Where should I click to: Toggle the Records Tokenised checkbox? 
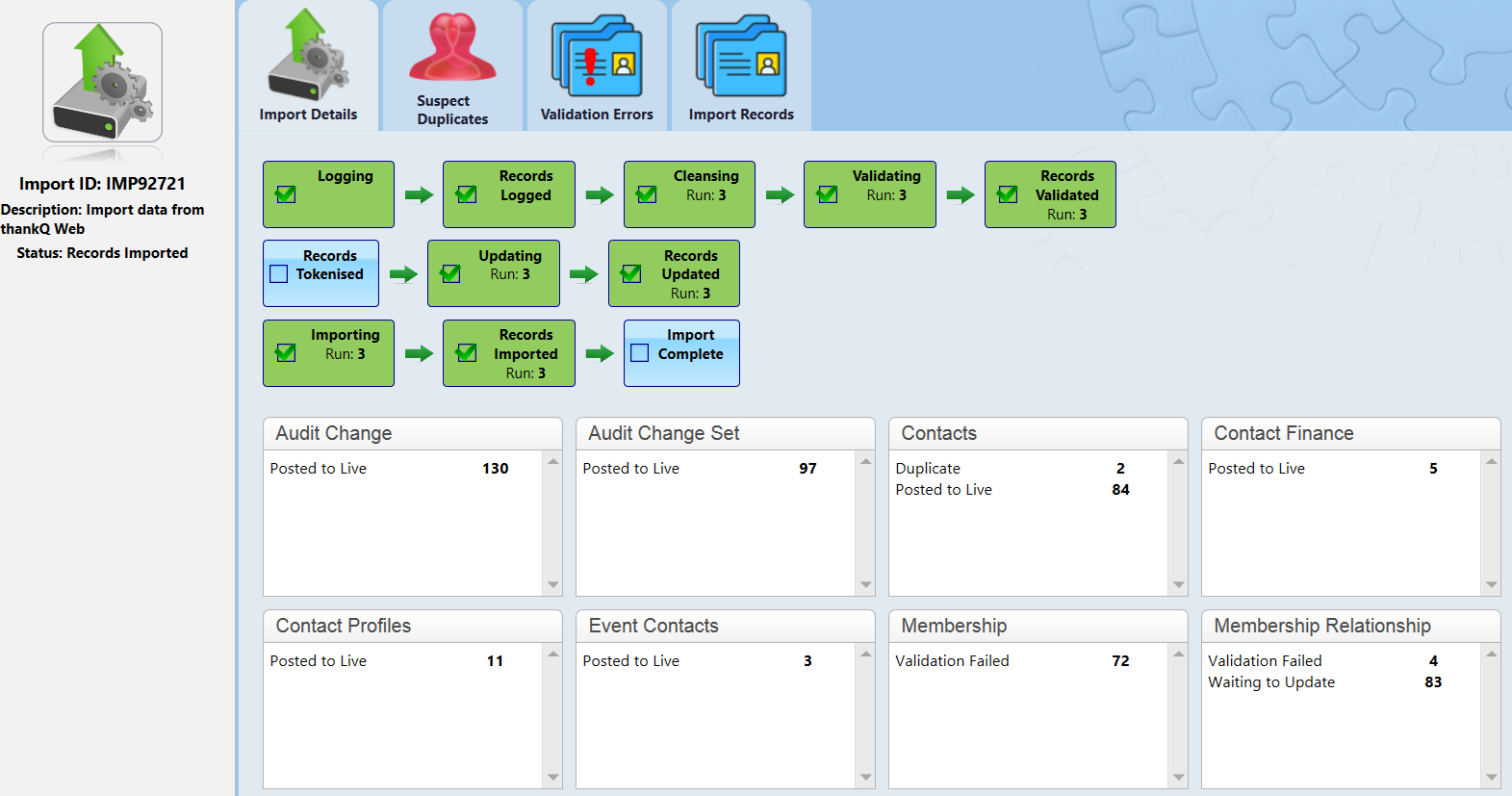coord(279,274)
